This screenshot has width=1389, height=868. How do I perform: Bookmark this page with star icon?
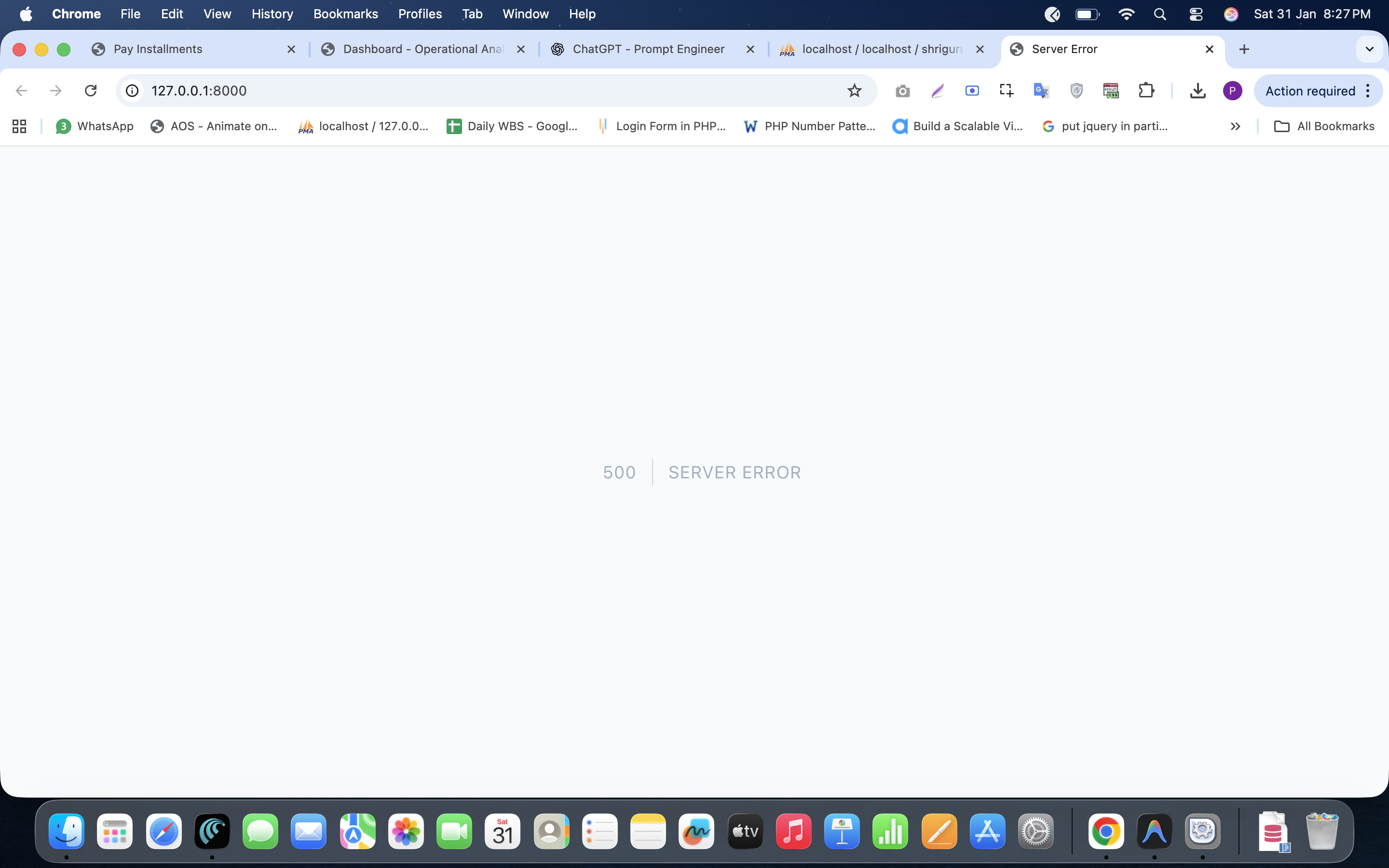[x=854, y=91]
